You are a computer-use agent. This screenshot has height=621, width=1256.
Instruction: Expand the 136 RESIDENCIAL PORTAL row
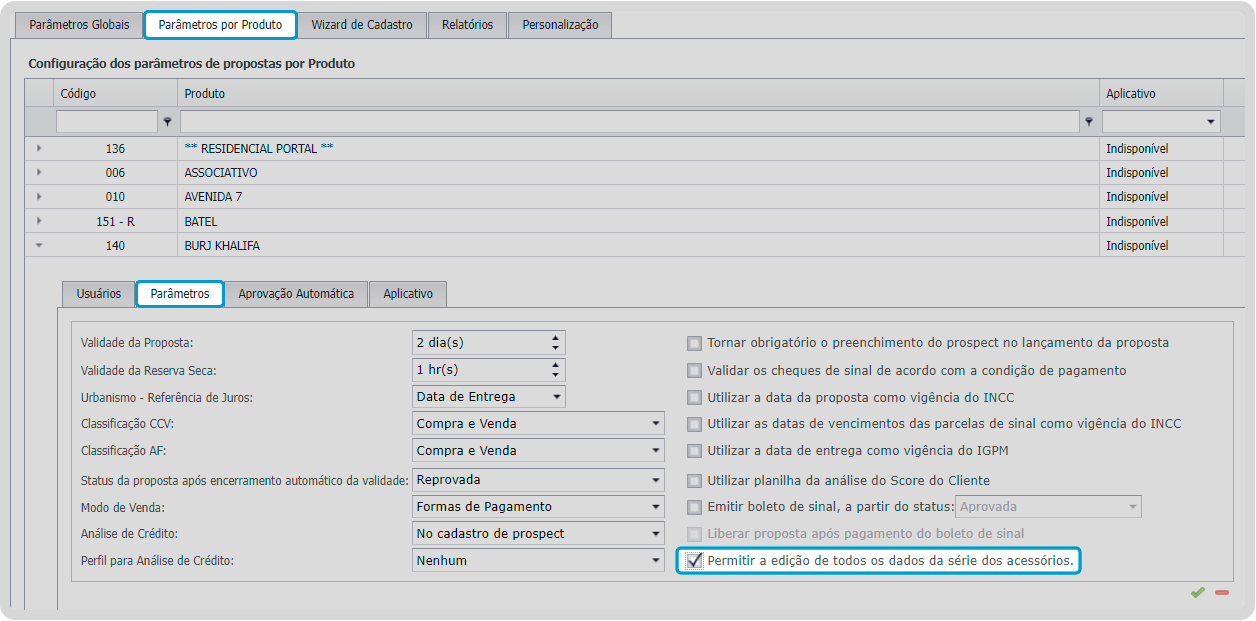click(x=39, y=148)
